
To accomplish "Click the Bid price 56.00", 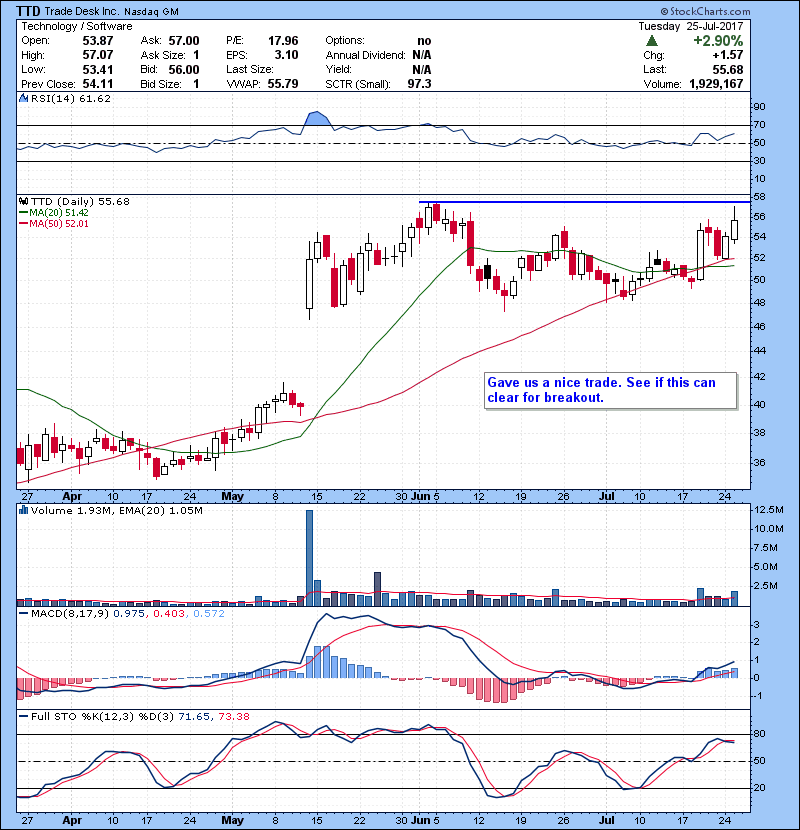I will 184,69.
